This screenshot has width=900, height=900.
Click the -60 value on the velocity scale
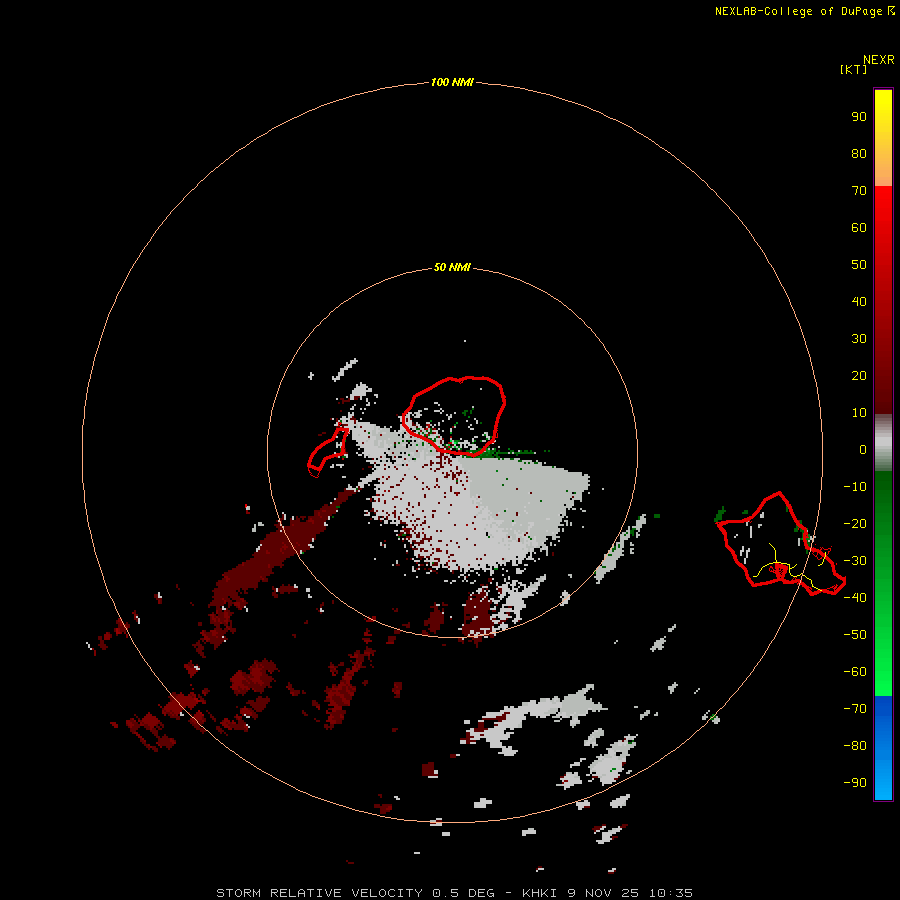point(855,672)
